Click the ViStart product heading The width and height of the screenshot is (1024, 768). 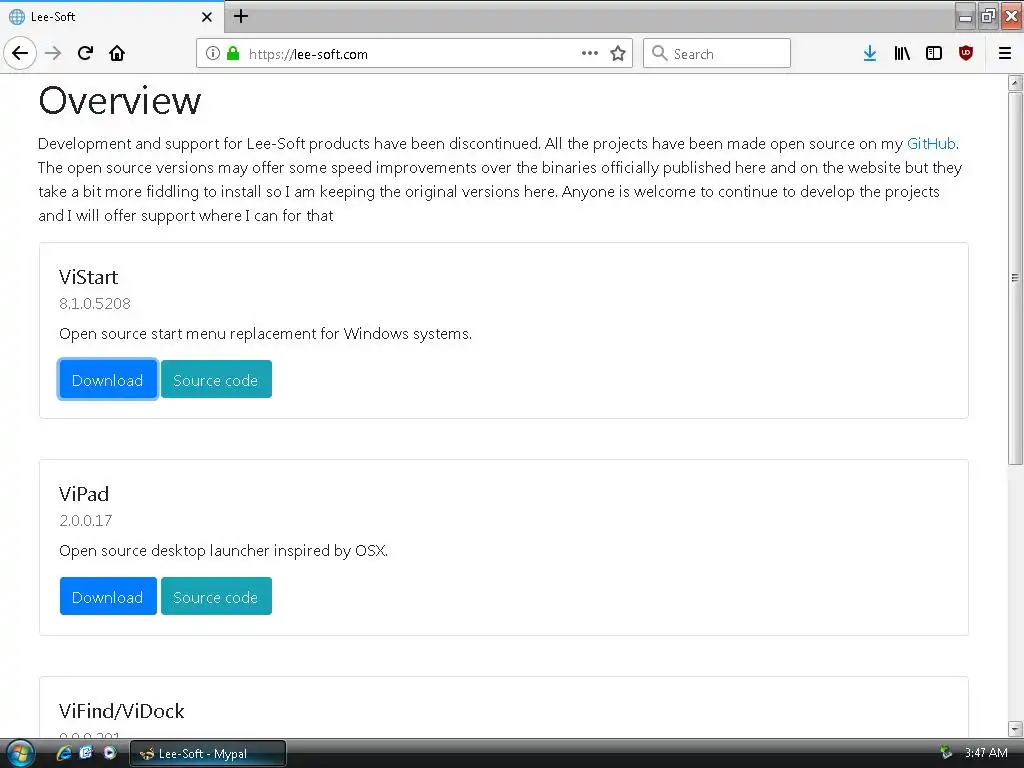[x=89, y=277]
